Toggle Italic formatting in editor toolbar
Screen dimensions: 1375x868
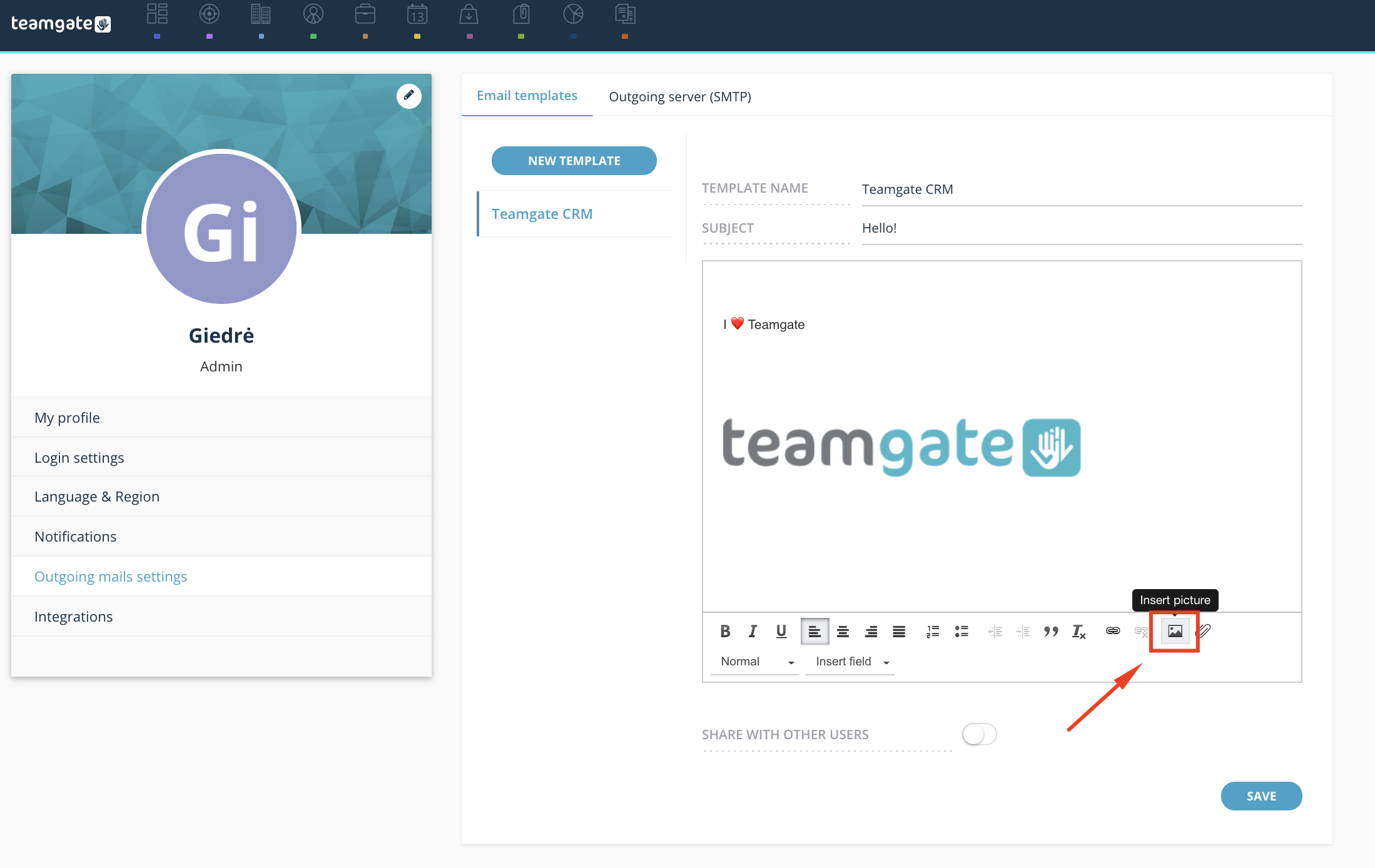coord(753,632)
